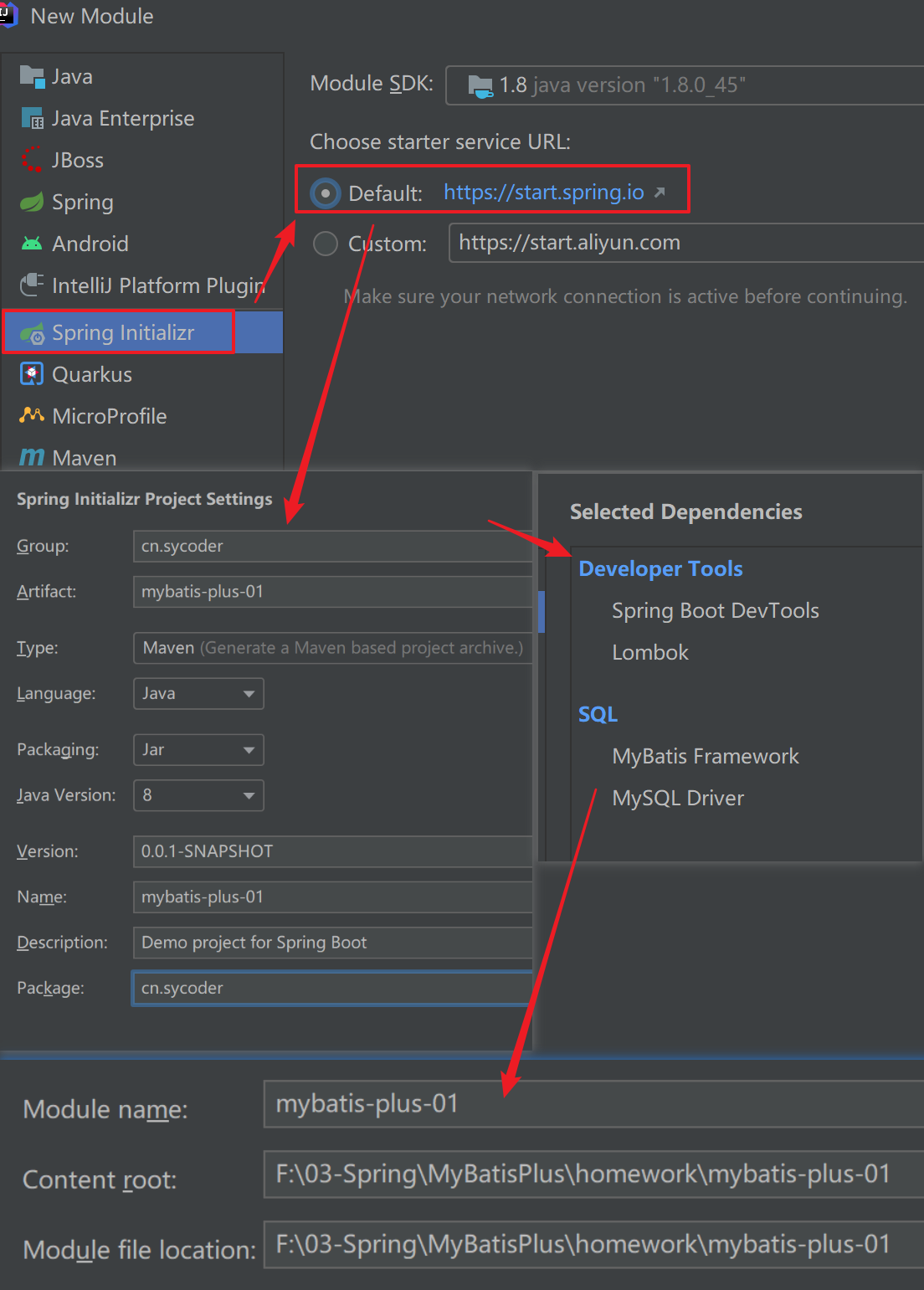Click the Artifact field mybatis-plus-01
924x1290 pixels.
point(333,592)
